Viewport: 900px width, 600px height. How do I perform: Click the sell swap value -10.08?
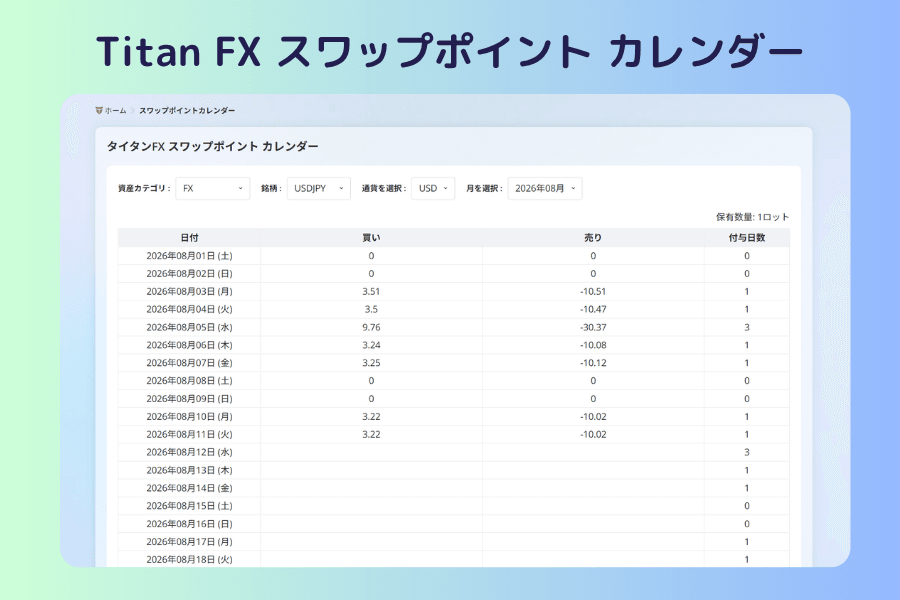tap(593, 345)
